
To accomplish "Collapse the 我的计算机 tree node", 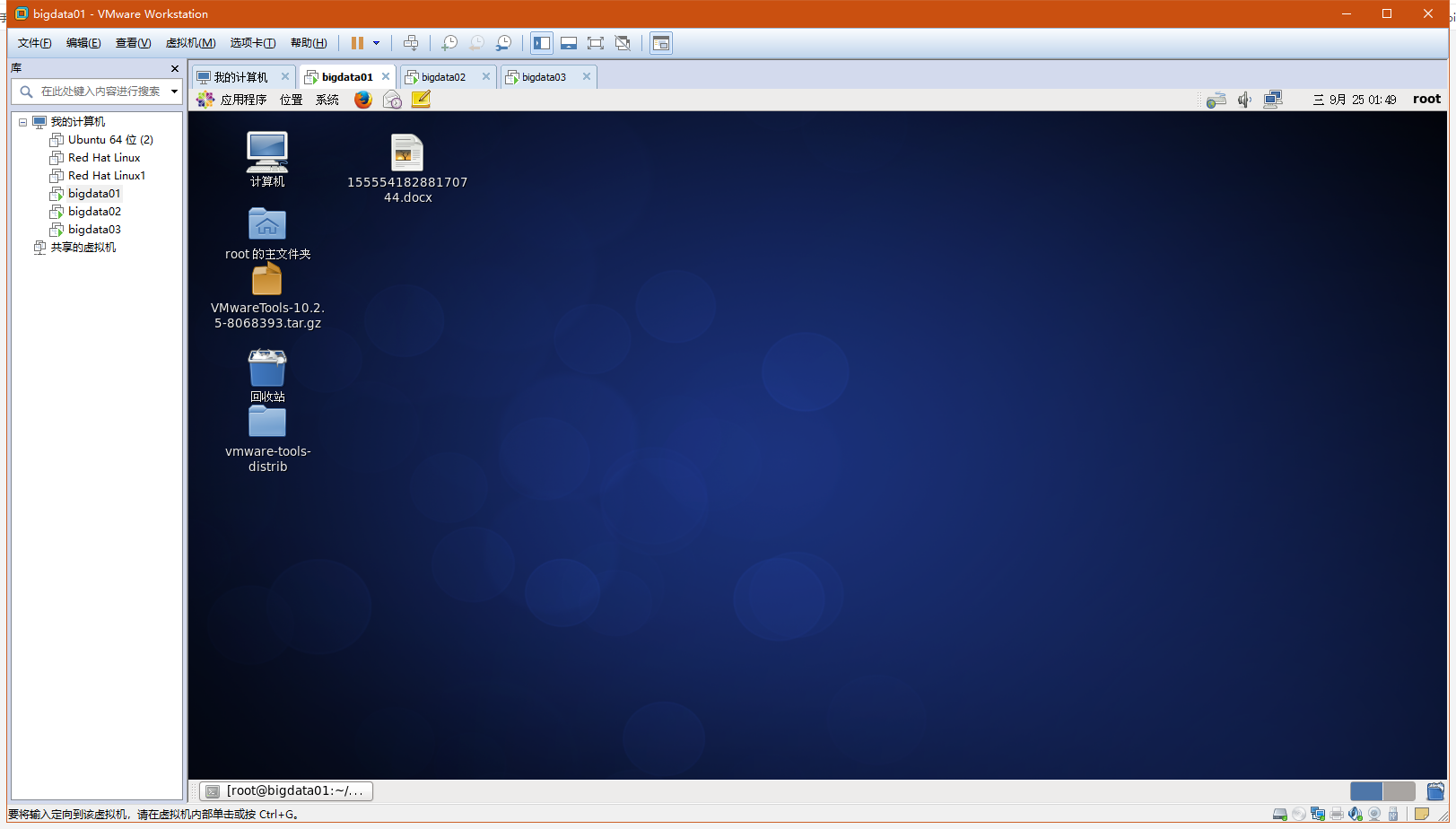I will (23, 122).
